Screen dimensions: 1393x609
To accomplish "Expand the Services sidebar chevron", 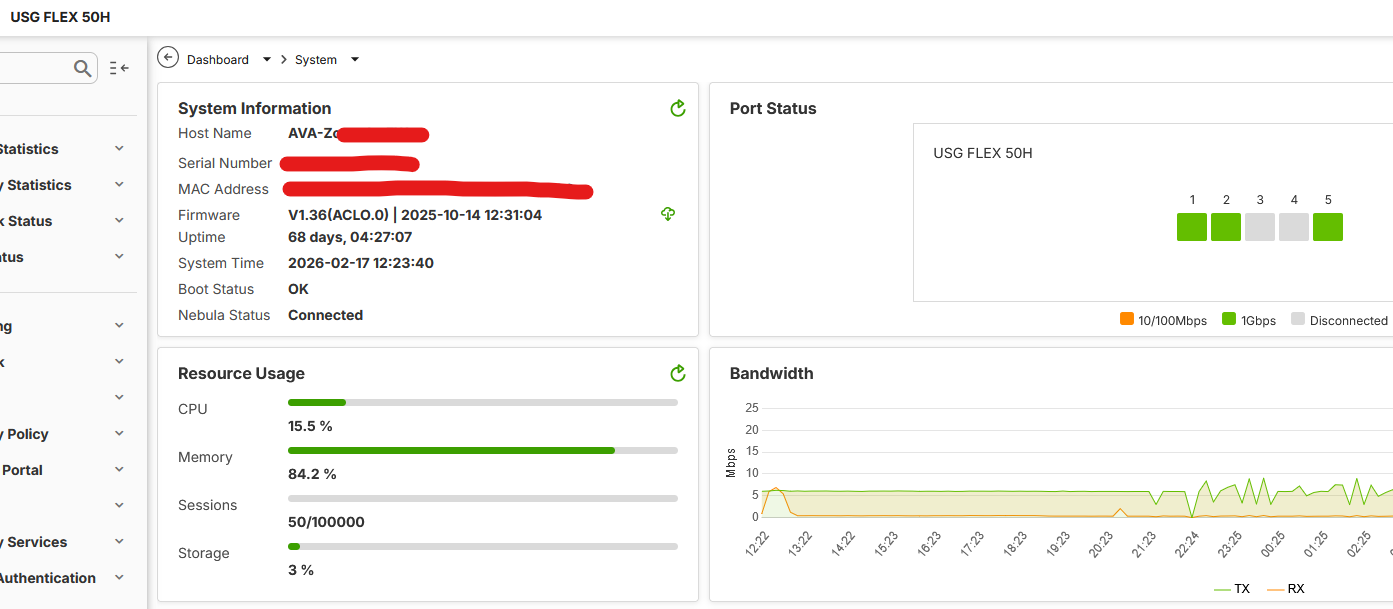I will (119, 542).
